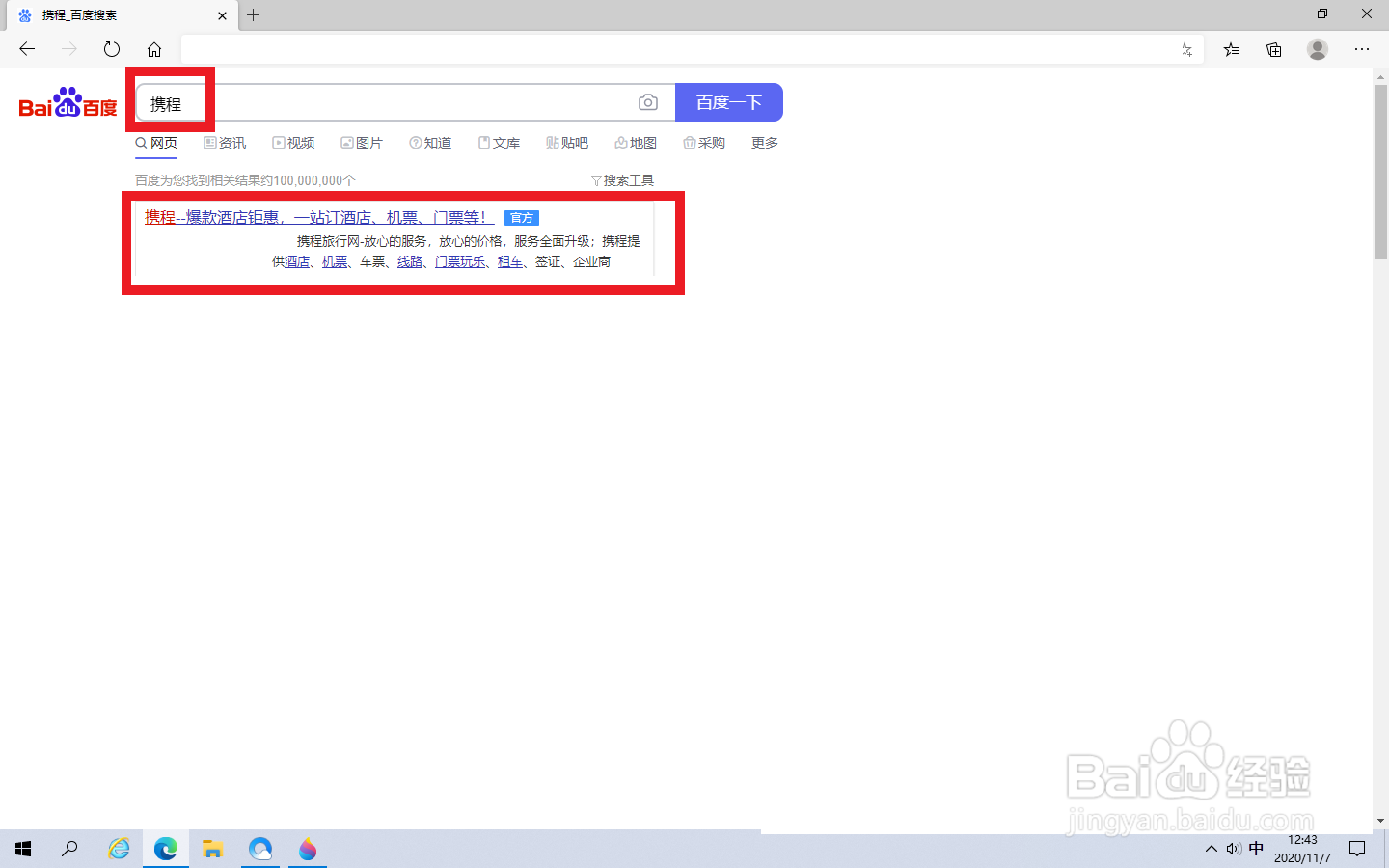The height and width of the screenshot is (868, 1389).
Task: Go forward to the next page
Action: [69, 49]
